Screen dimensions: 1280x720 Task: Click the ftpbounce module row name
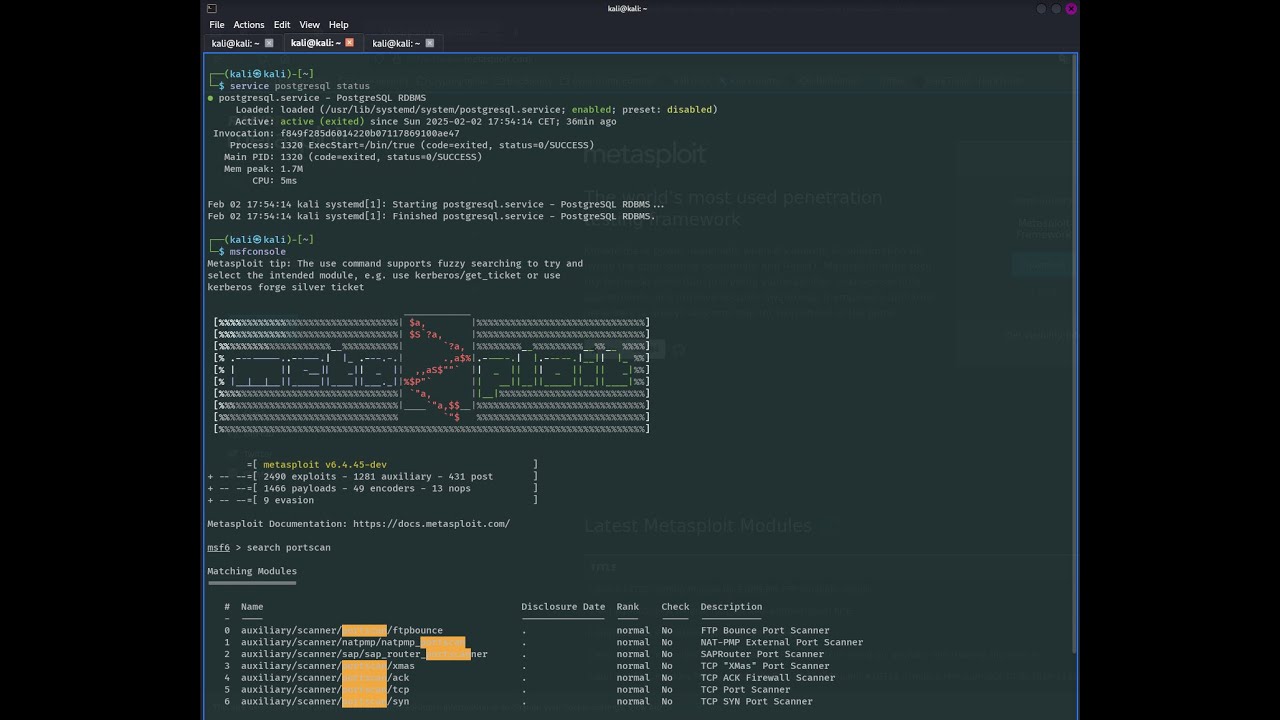pos(342,631)
